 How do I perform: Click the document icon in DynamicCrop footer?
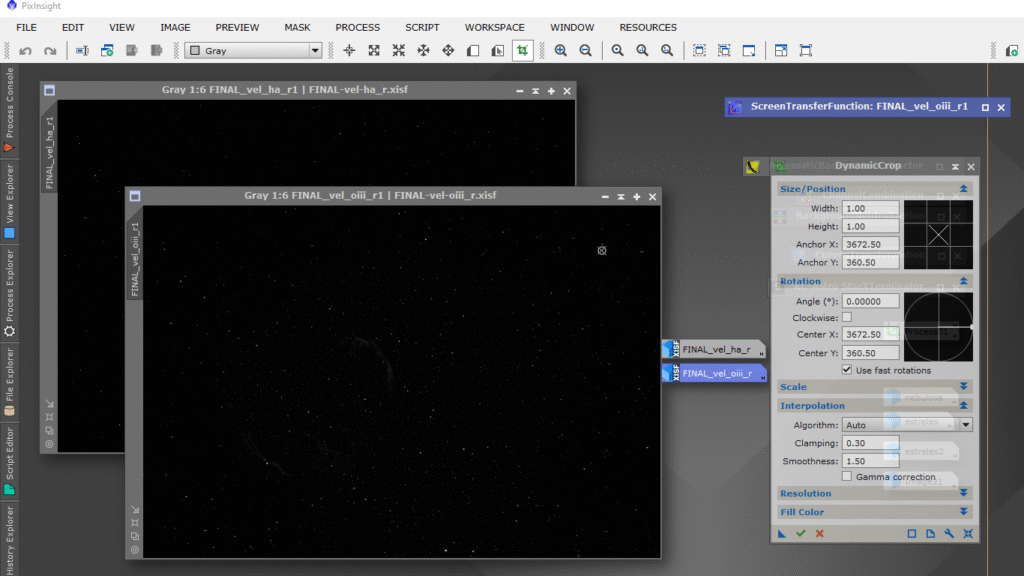[931, 534]
